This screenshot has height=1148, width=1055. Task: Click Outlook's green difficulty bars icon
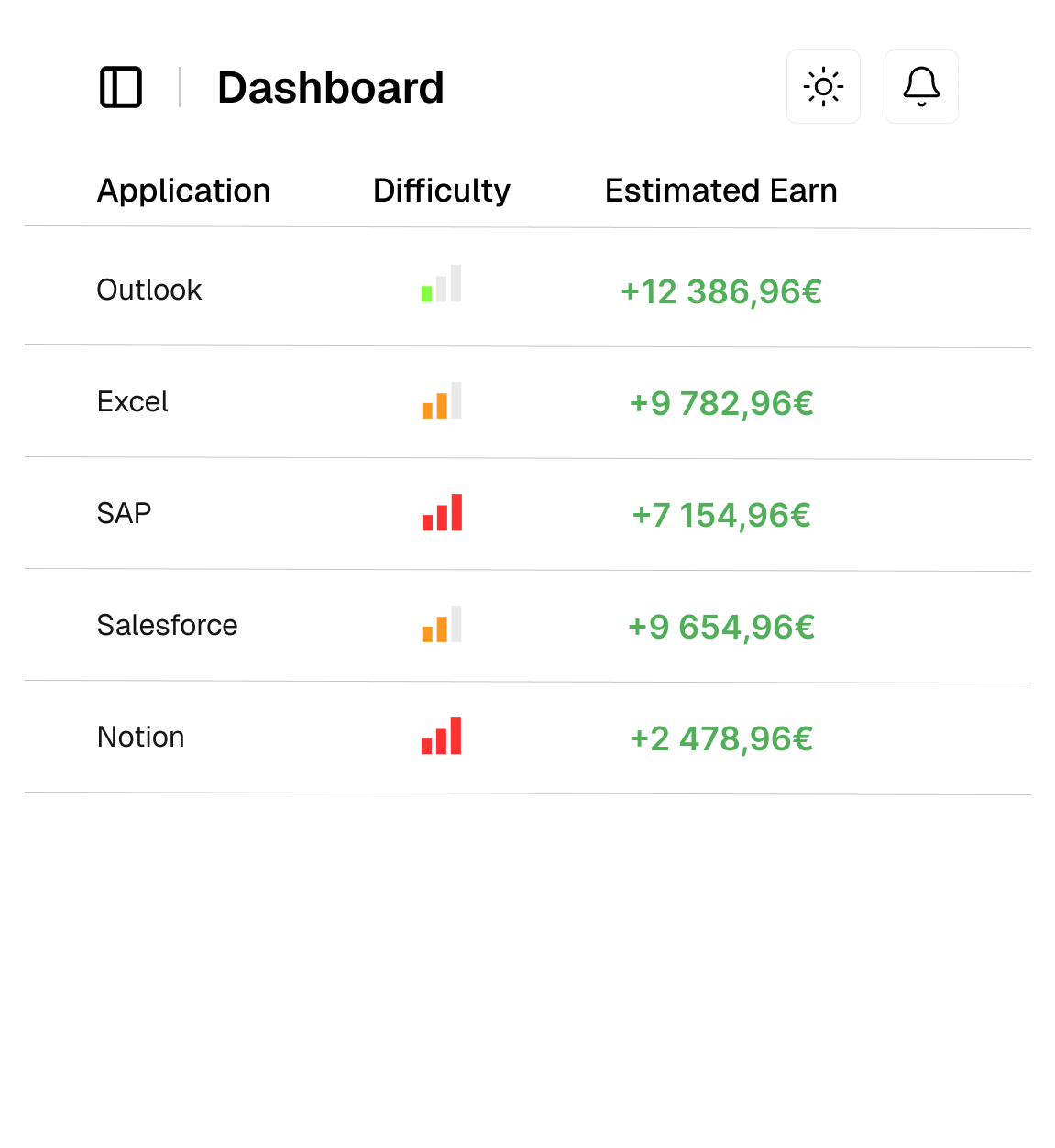[441, 284]
